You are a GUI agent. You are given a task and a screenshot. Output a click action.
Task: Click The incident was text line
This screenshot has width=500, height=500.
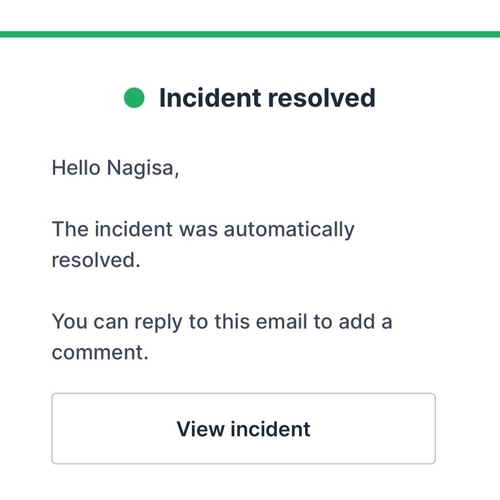click(135, 229)
